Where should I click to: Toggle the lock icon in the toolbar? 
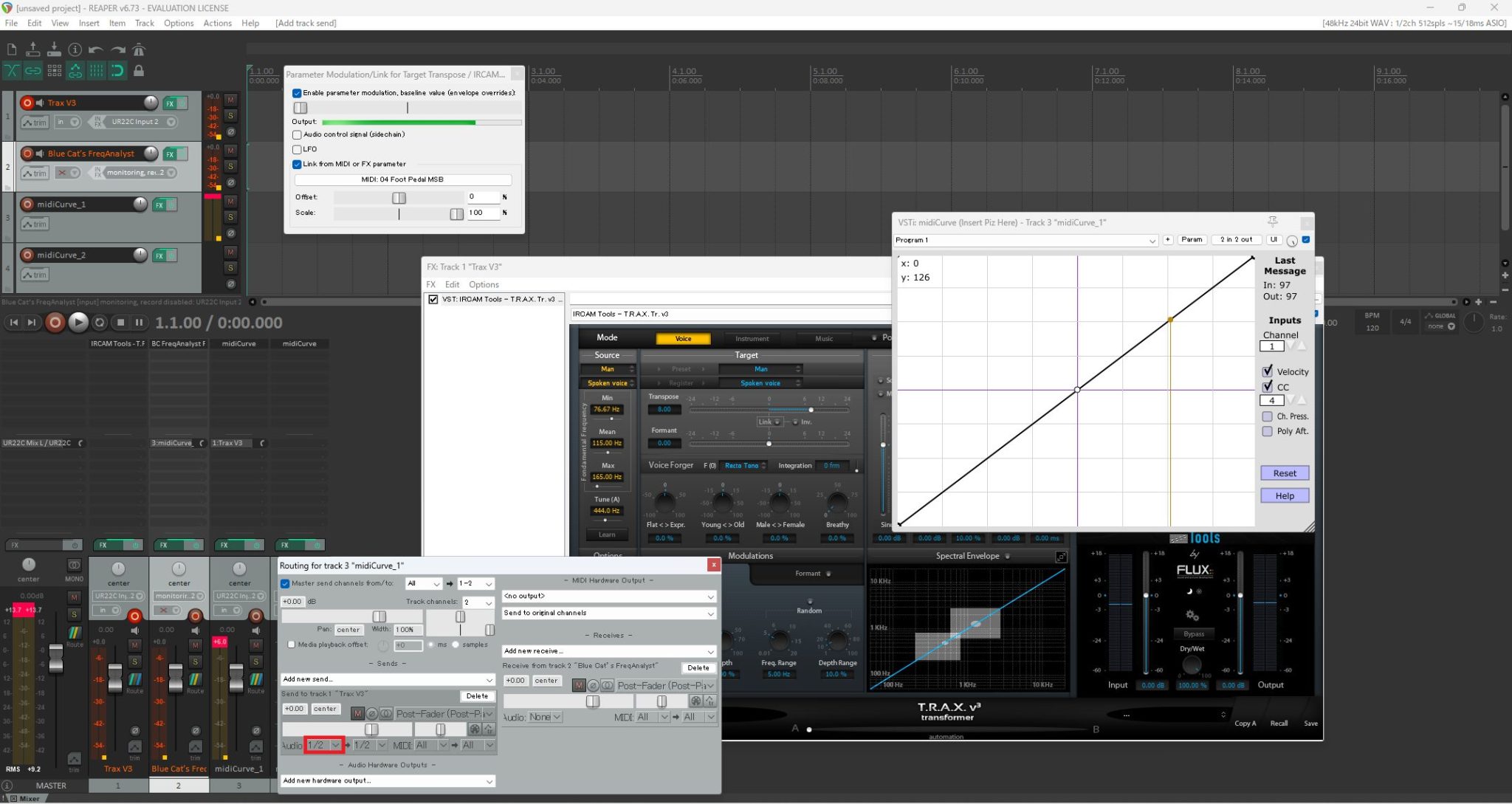tap(139, 71)
